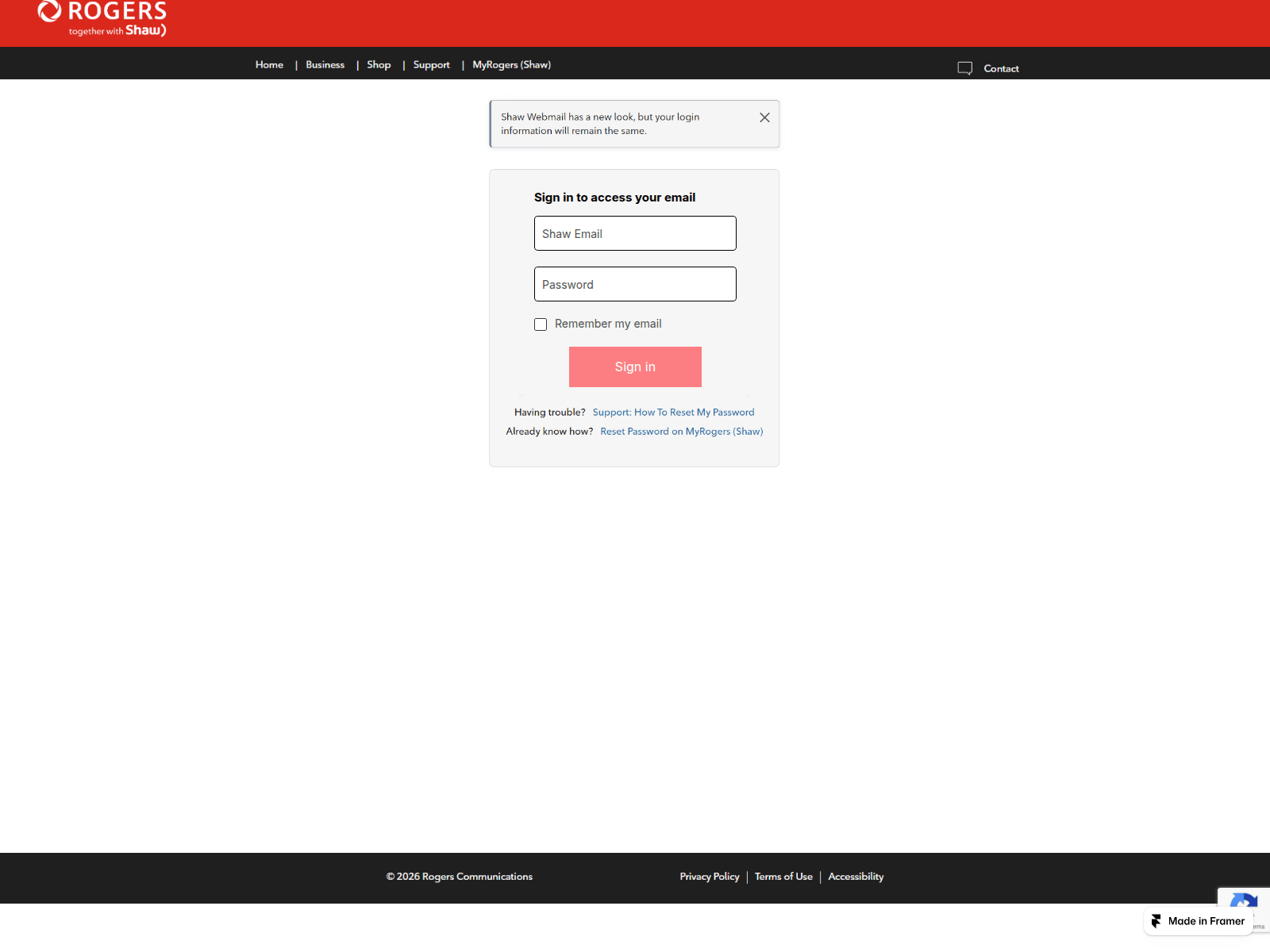Click the Sign in button
1270x952 pixels.
(x=635, y=367)
